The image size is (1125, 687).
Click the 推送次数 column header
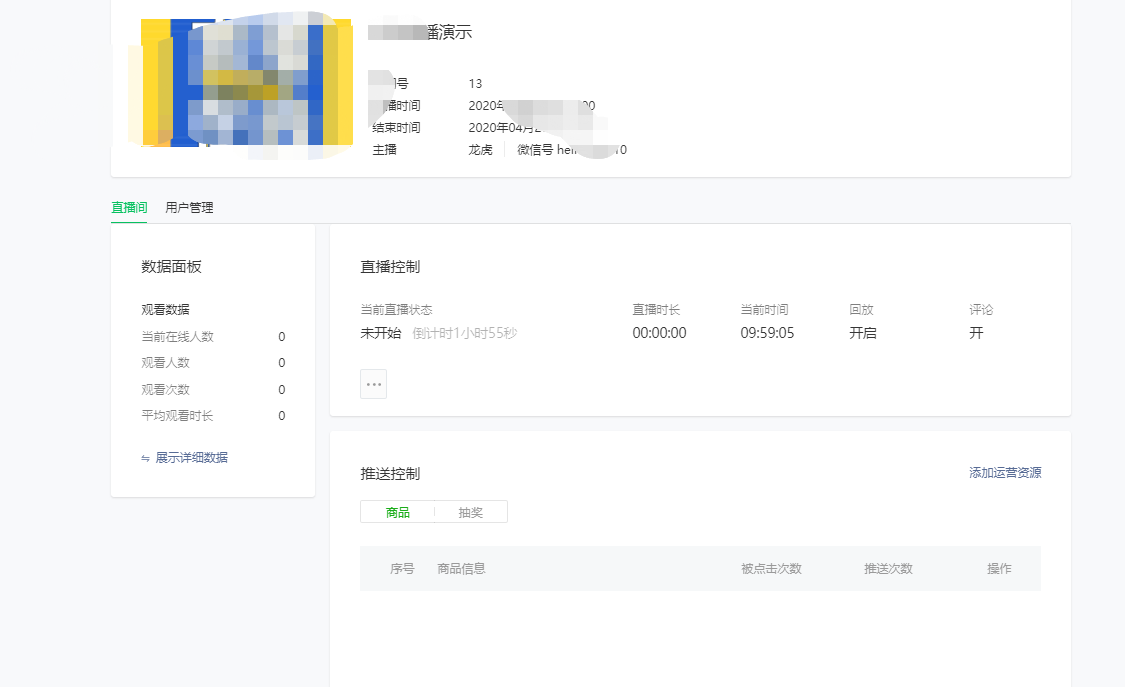click(888, 569)
